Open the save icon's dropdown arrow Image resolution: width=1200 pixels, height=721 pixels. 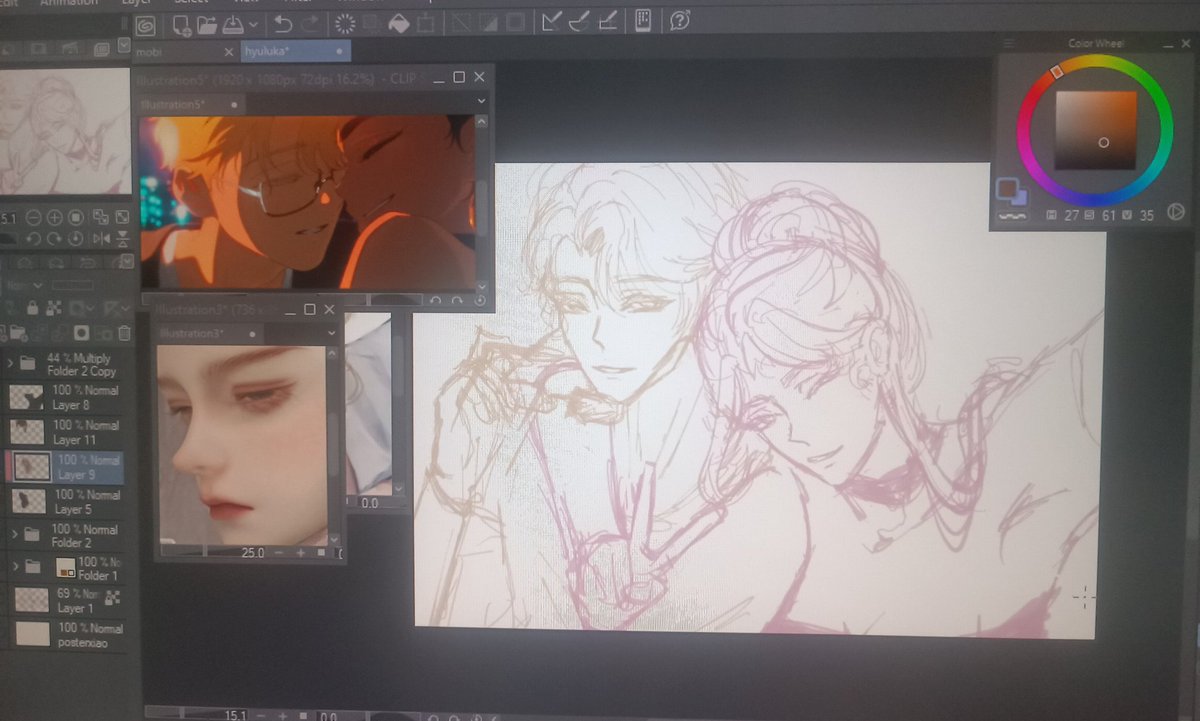click(x=253, y=24)
